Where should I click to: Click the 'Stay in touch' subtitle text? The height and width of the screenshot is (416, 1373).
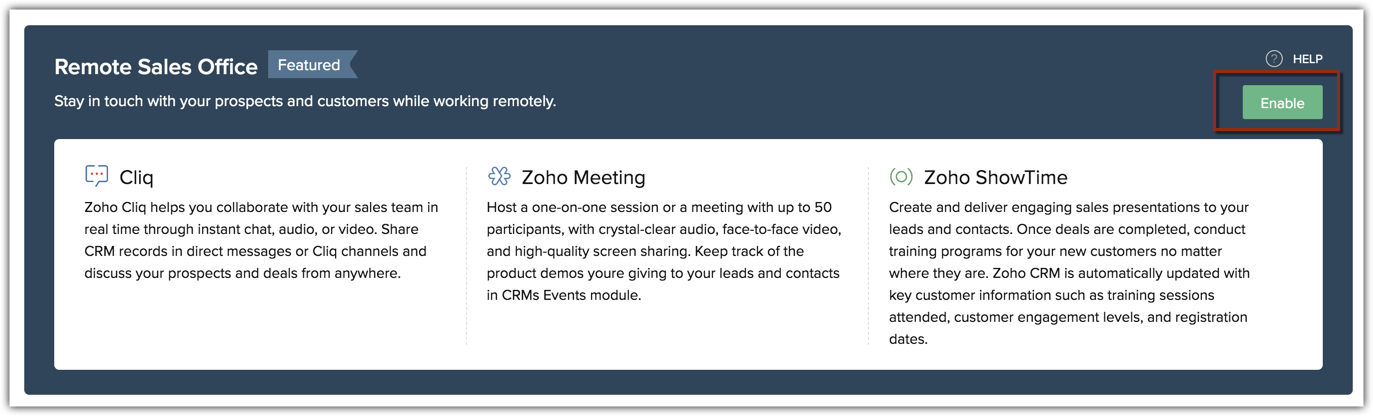click(305, 101)
